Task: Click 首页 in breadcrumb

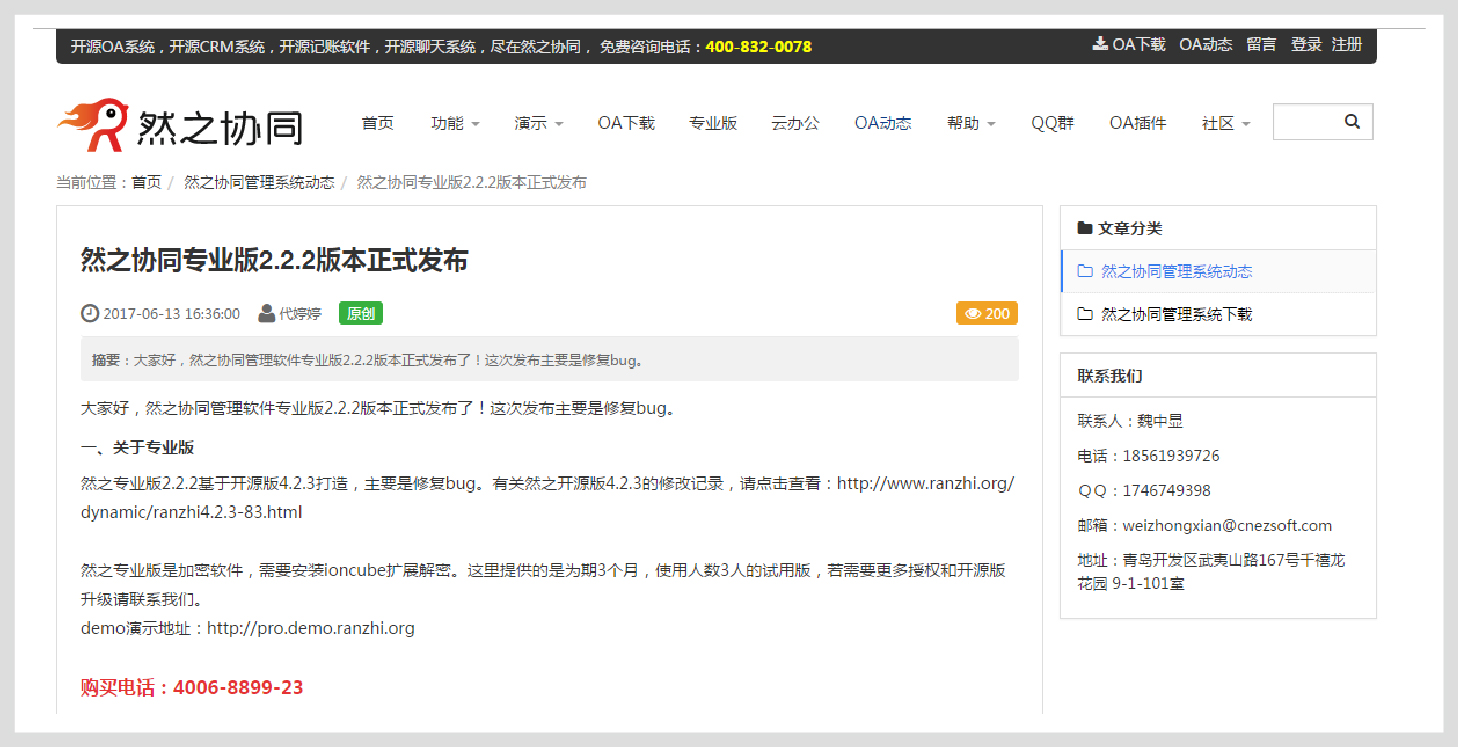Action: tap(146, 182)
